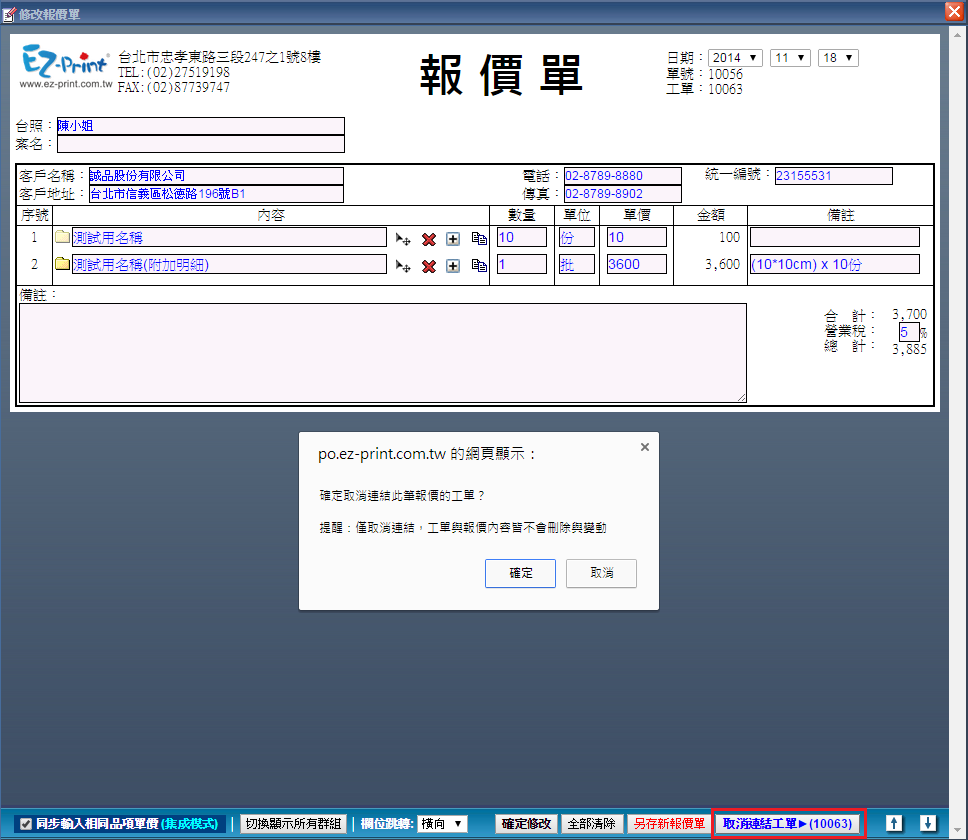Uncheck the sync same item price checkbox
This screenshot has width=968, height=840.
tap(26, 824)
